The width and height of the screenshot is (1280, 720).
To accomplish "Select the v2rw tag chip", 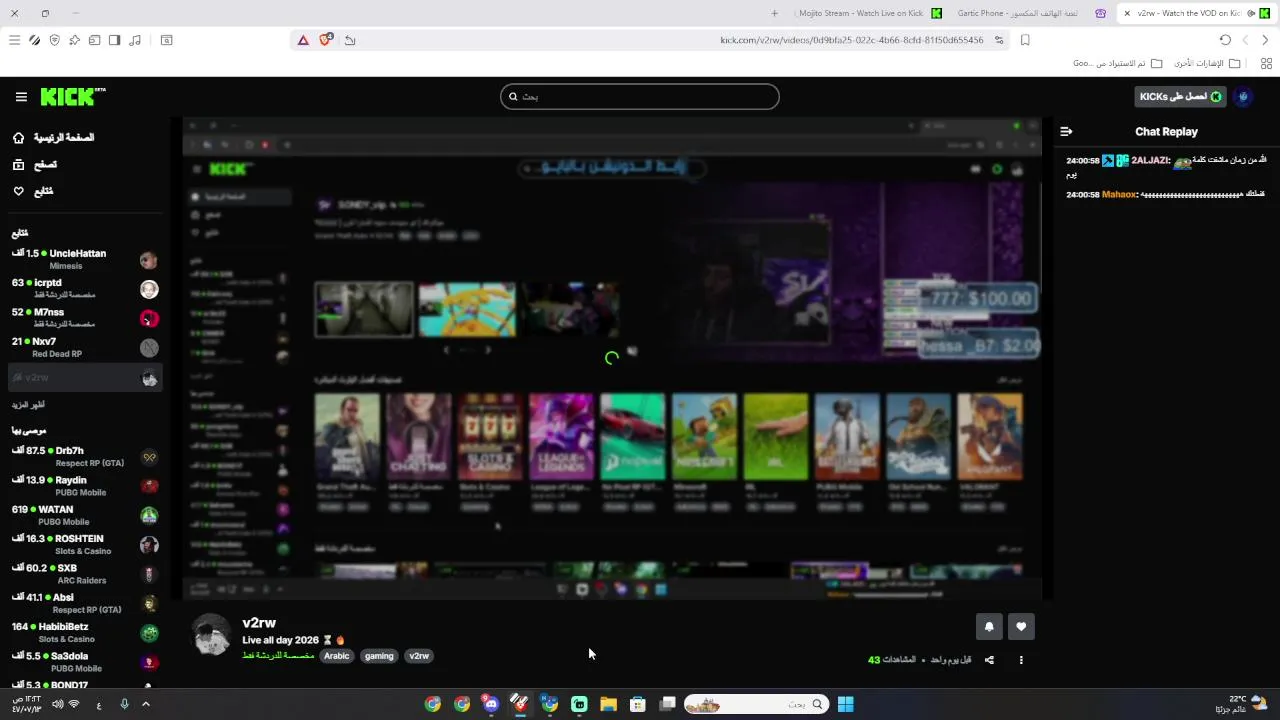I will point(419,656).
